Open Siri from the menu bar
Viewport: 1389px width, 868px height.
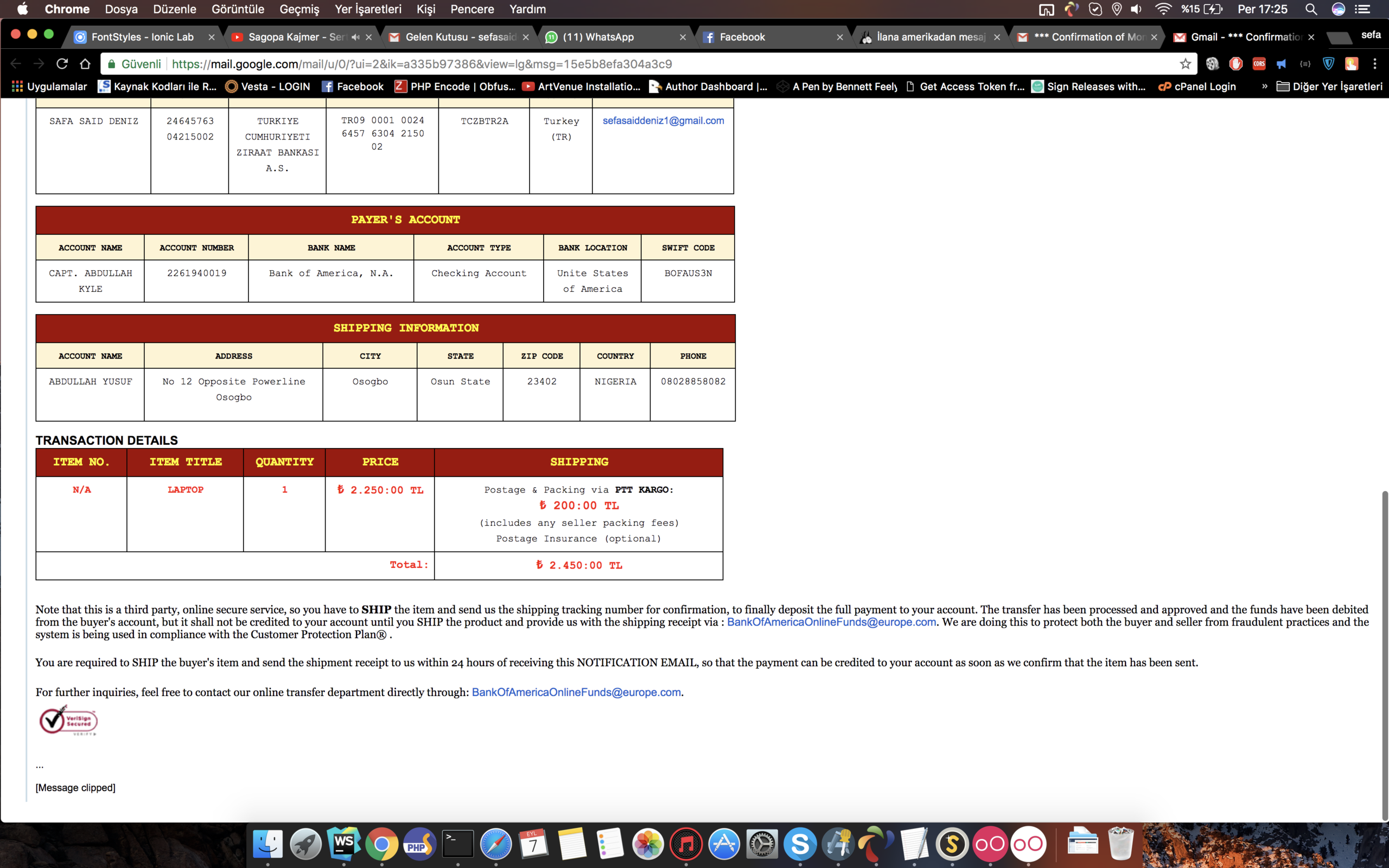point(1339,9)
